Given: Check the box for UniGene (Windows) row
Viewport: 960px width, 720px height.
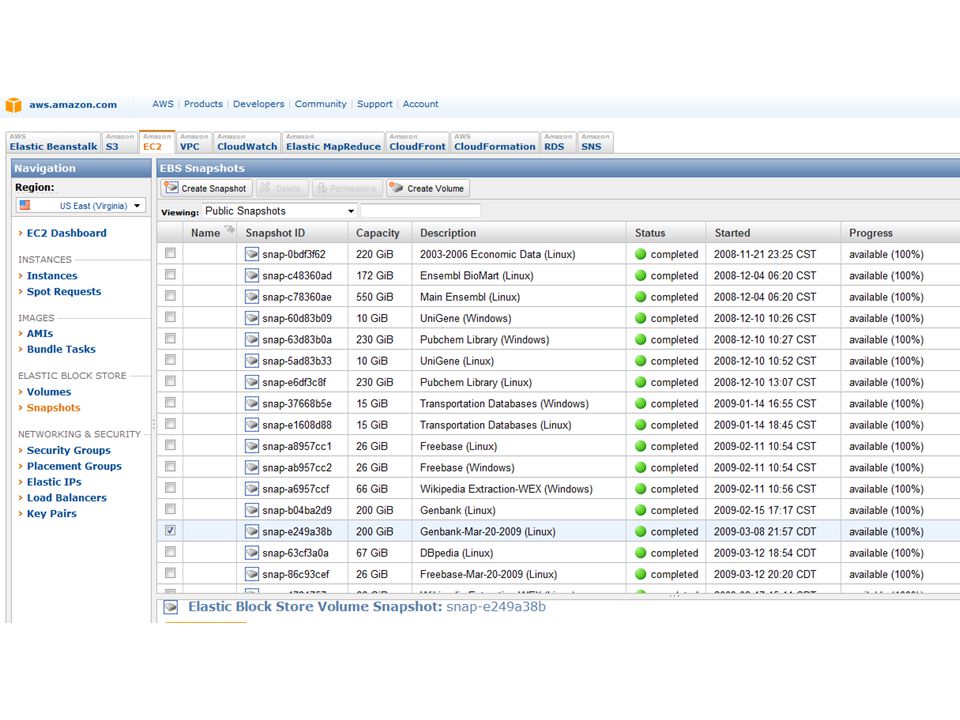Looking at the screenshot, I should (x=170, y=317).
